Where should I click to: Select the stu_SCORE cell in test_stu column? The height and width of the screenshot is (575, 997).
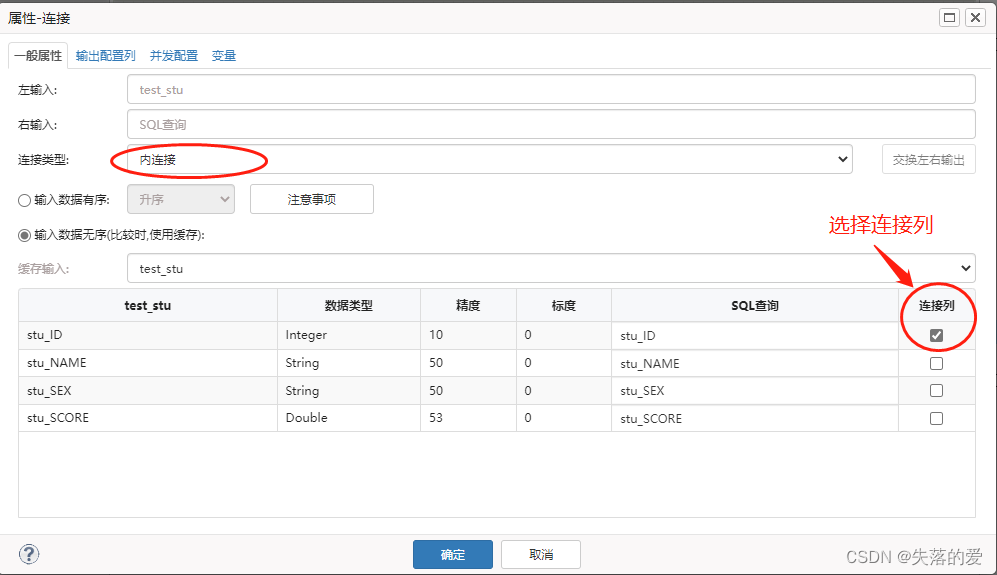pyautogui.click(x=148, y=418)
